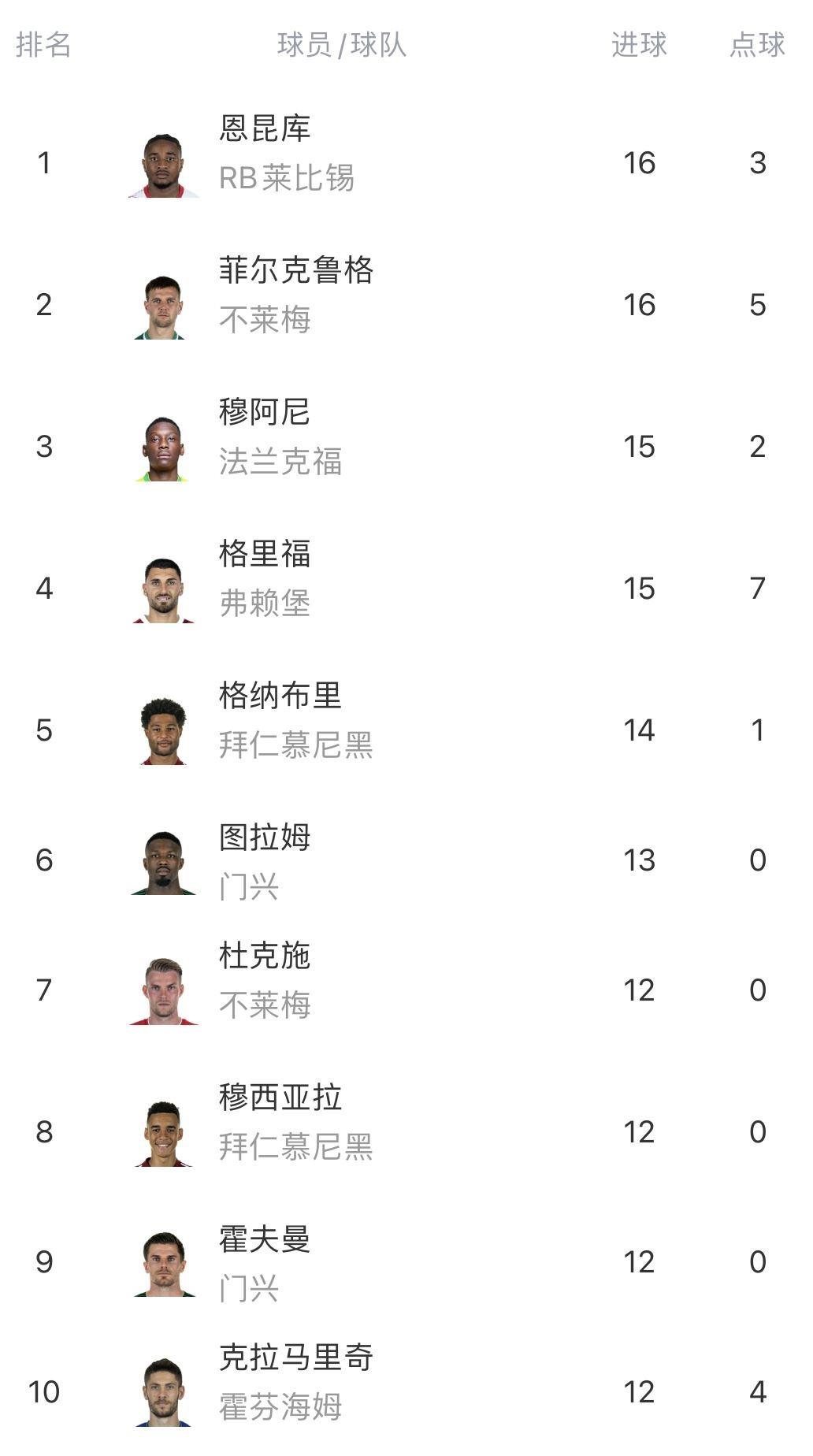Tap 菲尔克鲁格 player headshot
Image resolution: width=813 pixels, height=1456 pixels.
pos(164,306)
